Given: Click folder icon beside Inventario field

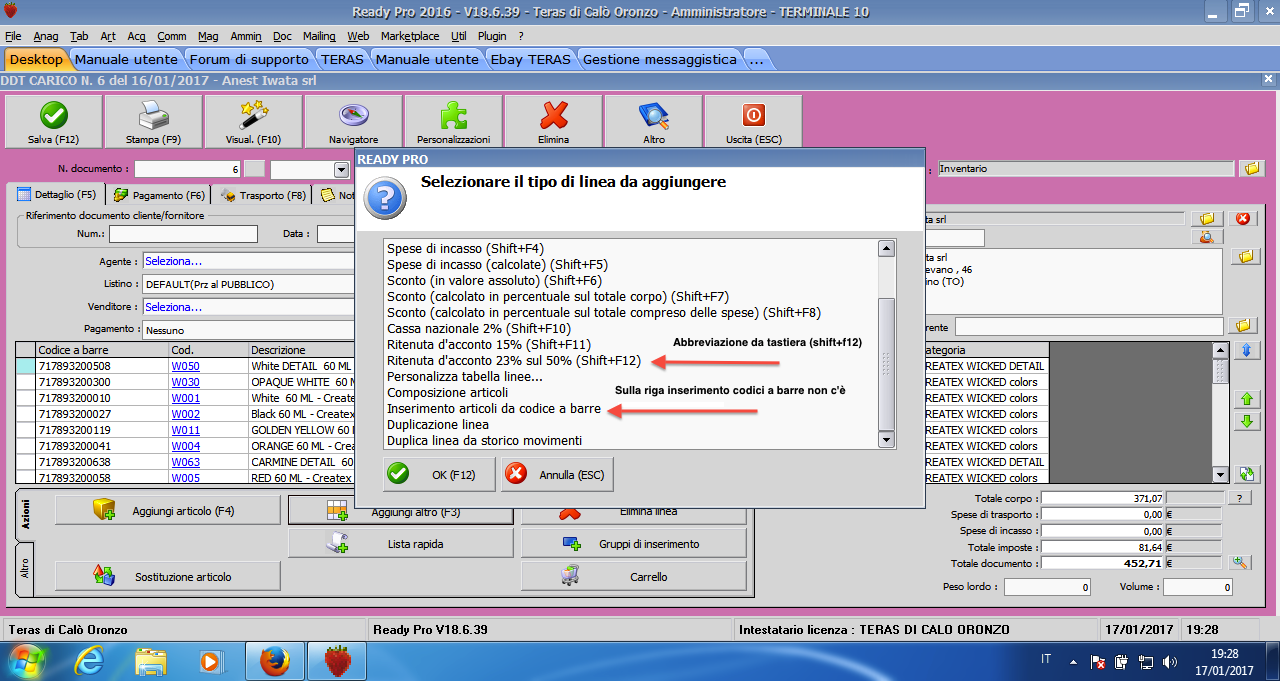Looking at the screenshot, I should tap(1251, 169).
